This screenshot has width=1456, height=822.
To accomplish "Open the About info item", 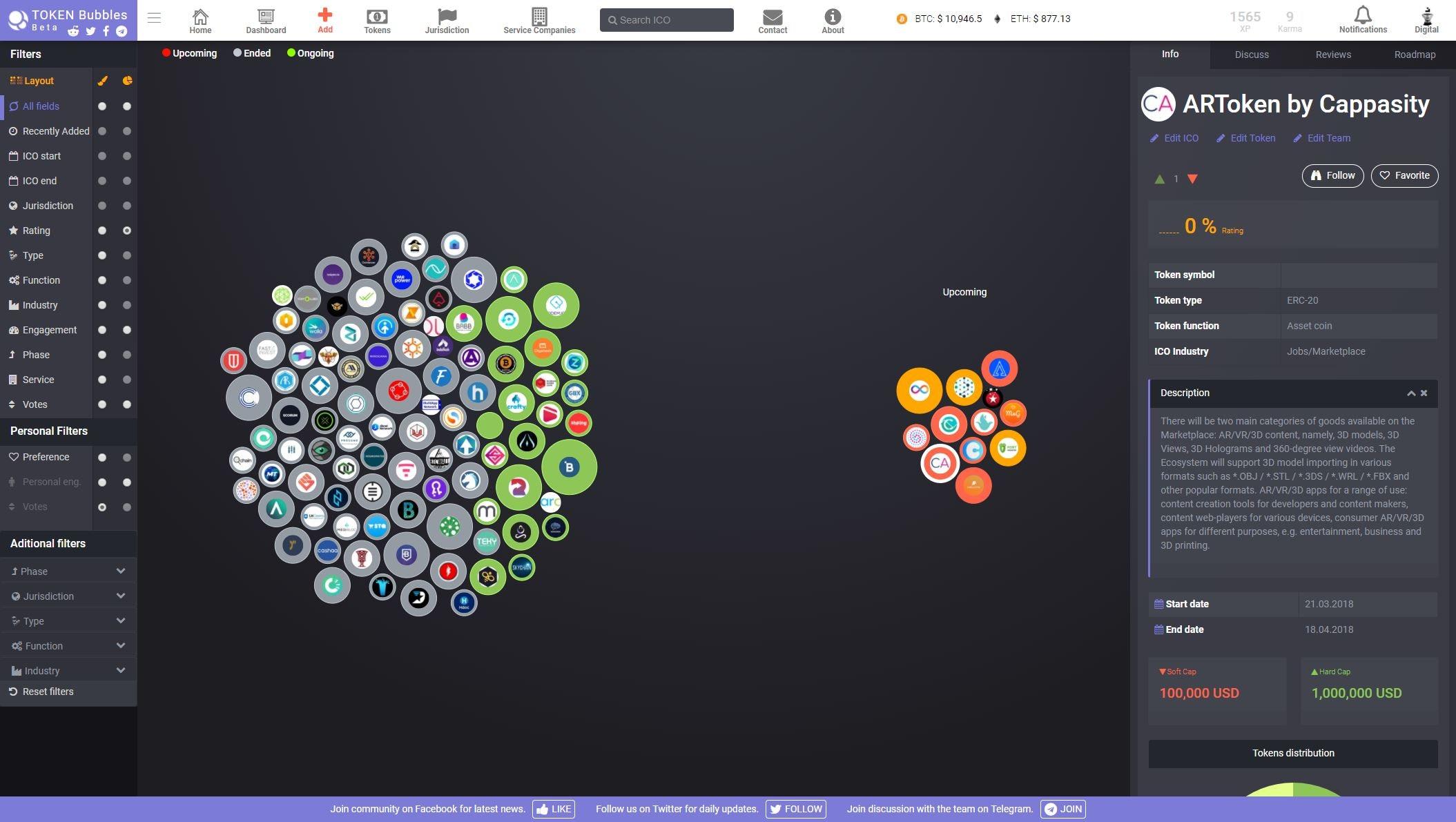I will click(833, 21).
